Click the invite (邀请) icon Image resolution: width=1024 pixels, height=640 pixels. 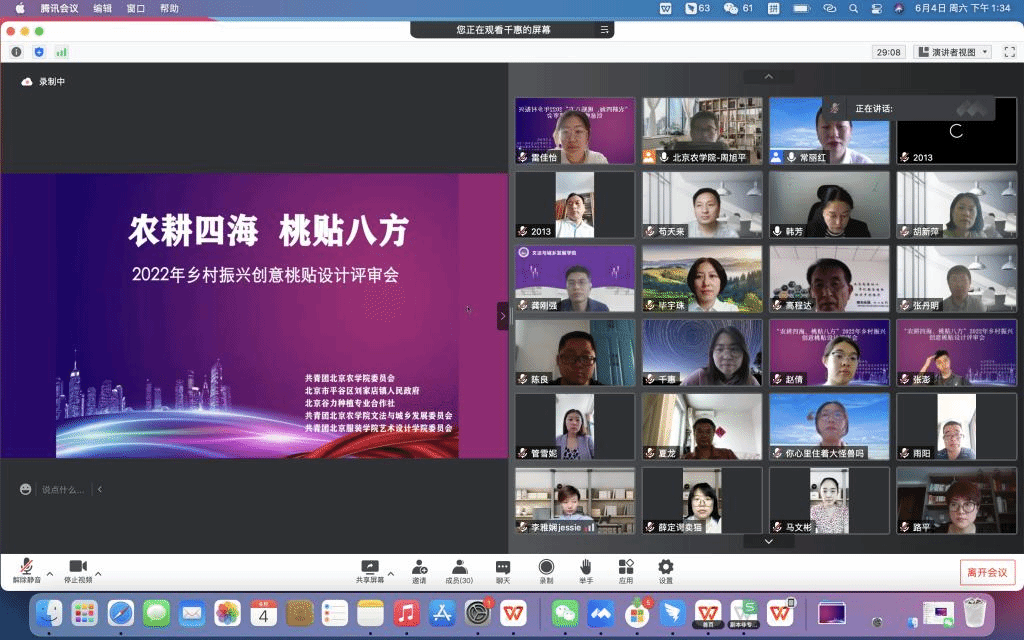pyautogui.click(x=419, y=567)
